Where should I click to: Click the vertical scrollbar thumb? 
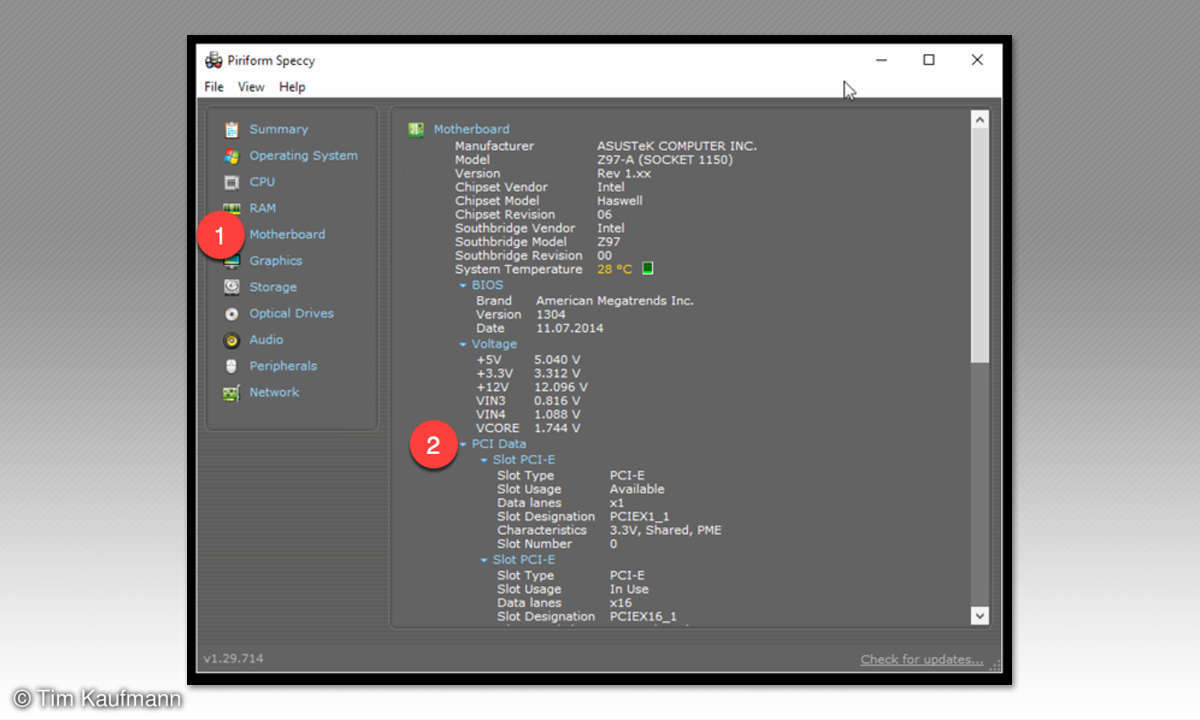pos(980,245)
